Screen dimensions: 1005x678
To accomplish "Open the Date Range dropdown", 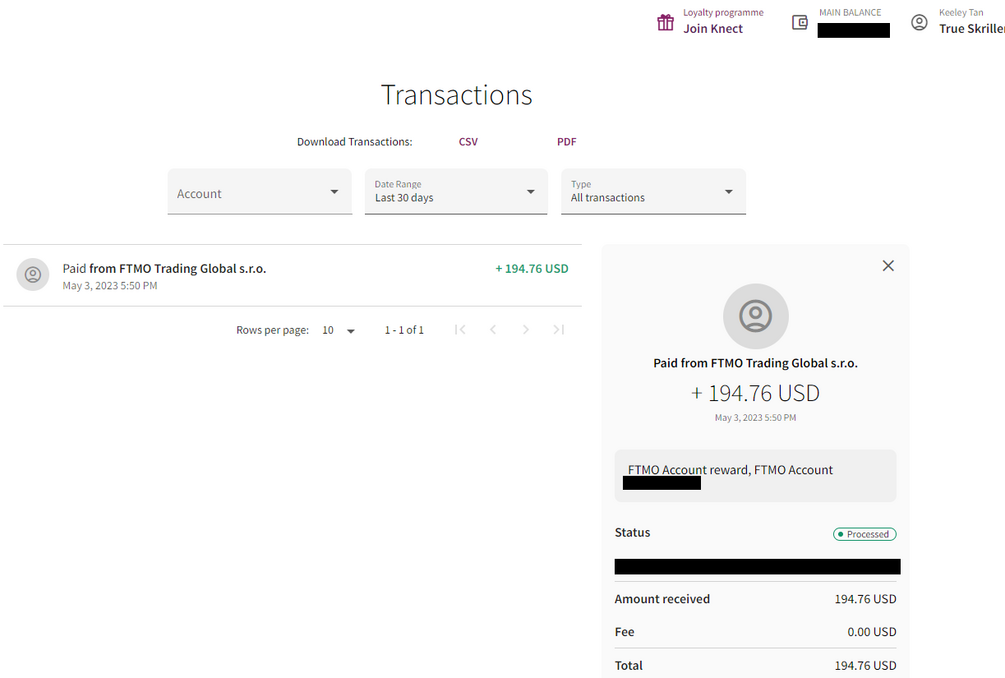I will click(456, 192).
